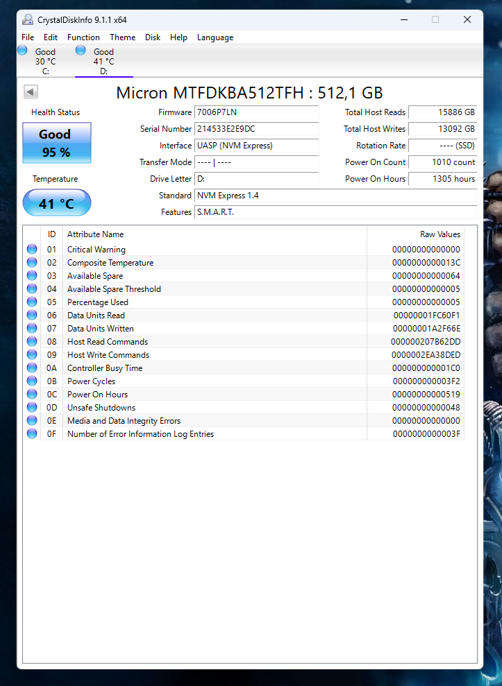Select the Critical Warning attribute row text
The width and height of the screenshot is (502, 686).
coord(96,249)
